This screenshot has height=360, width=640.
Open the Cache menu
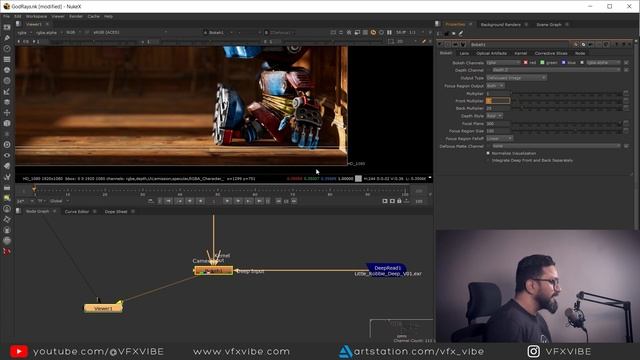pyautogui.click(x=93, y=16)
